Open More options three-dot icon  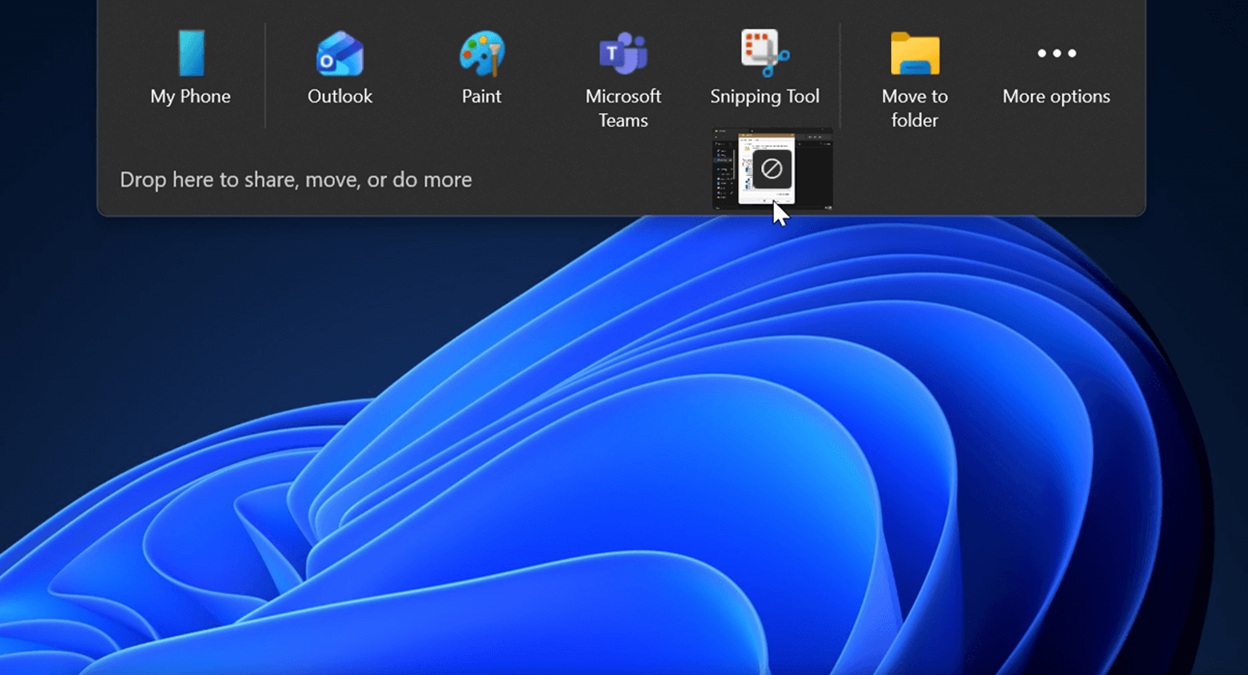(1057, 53)
